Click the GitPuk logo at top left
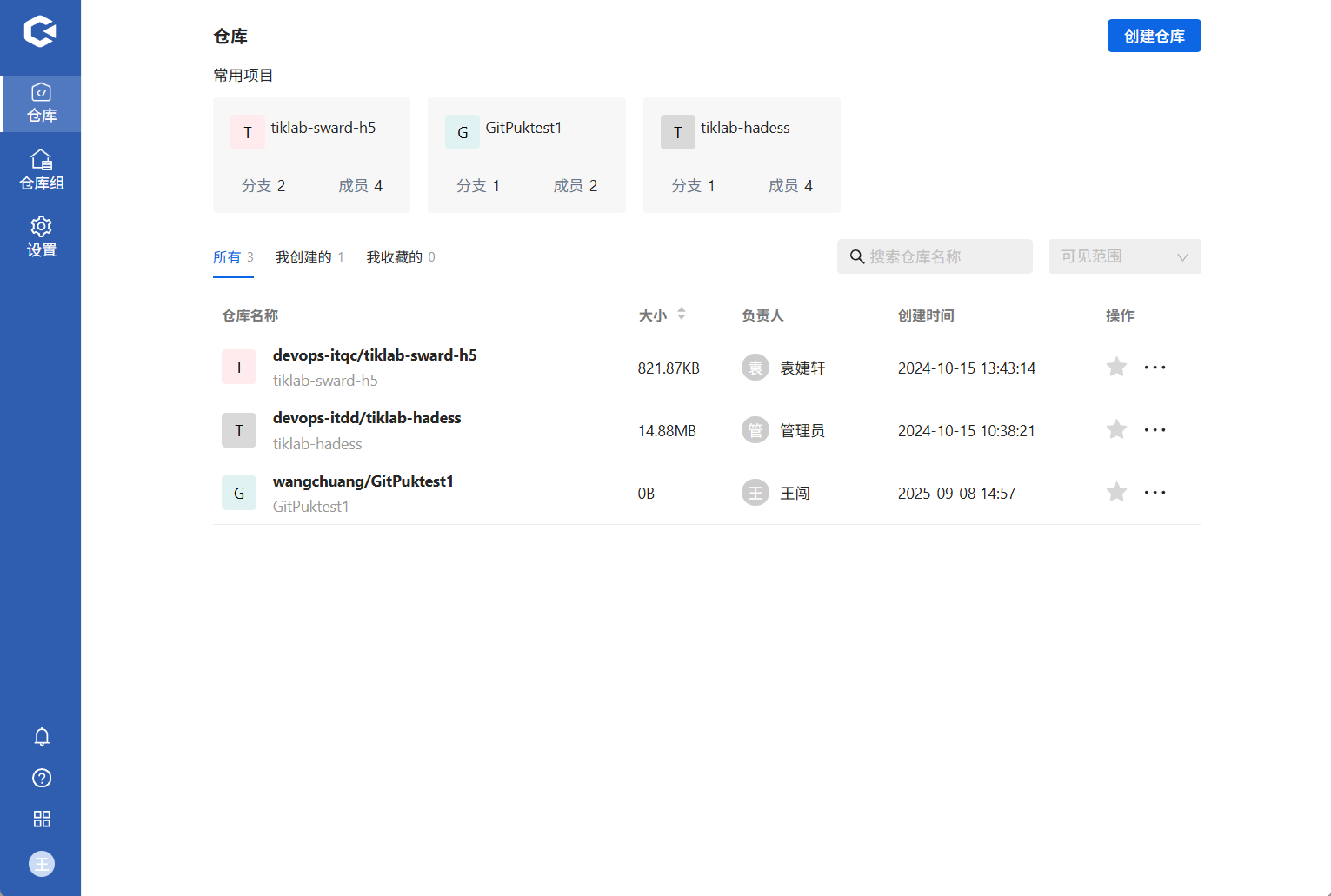 41,30
